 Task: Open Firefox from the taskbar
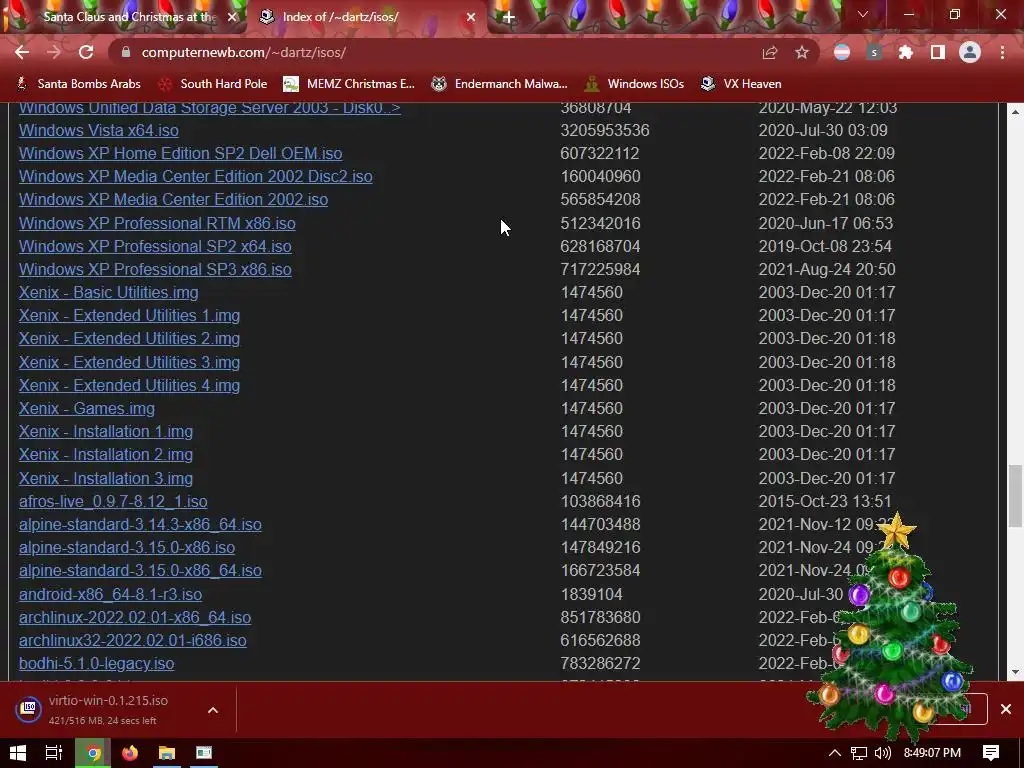[130, 753]
